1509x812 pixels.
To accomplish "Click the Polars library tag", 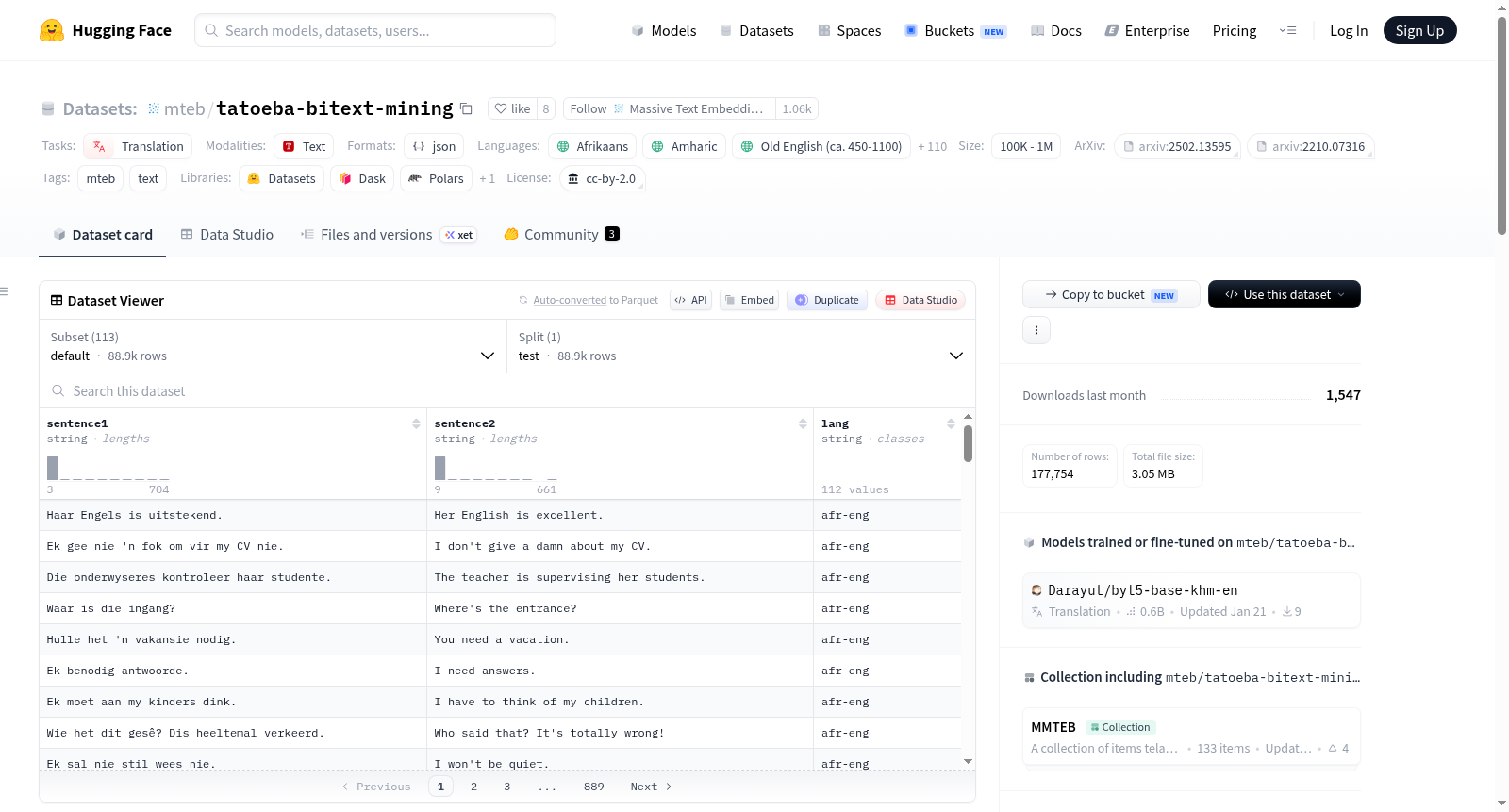I will click(437, 178).
